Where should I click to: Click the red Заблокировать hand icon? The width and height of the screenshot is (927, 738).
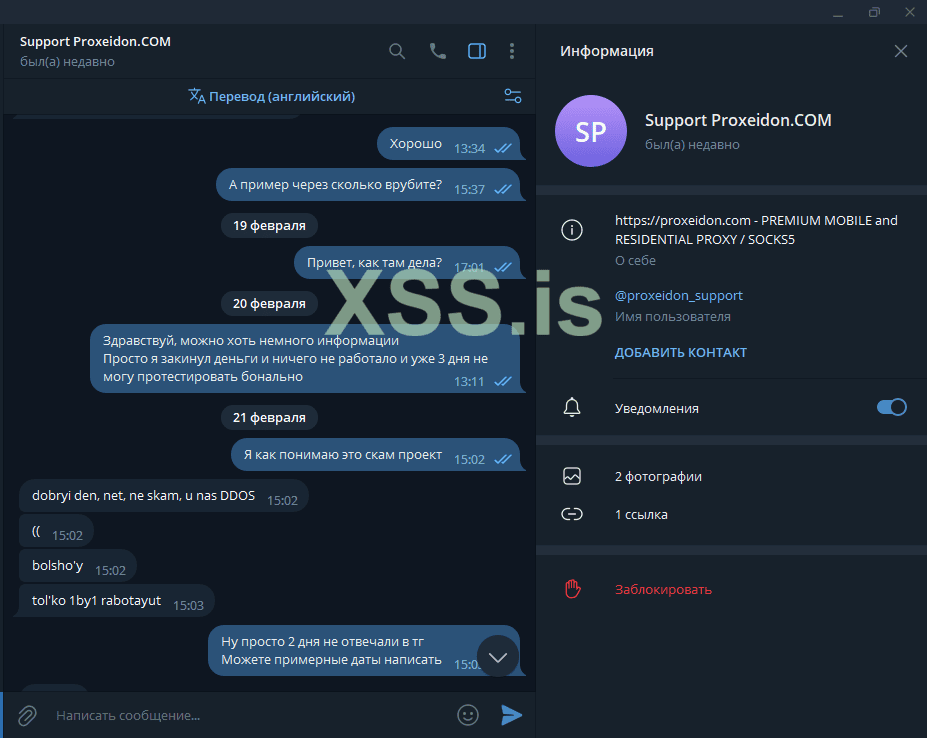tap(572, 589)
